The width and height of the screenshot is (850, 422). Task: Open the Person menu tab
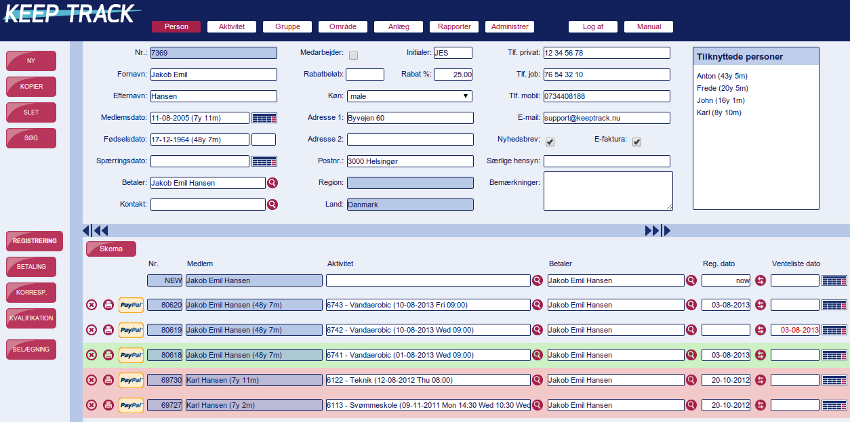(x=176, y=27)
